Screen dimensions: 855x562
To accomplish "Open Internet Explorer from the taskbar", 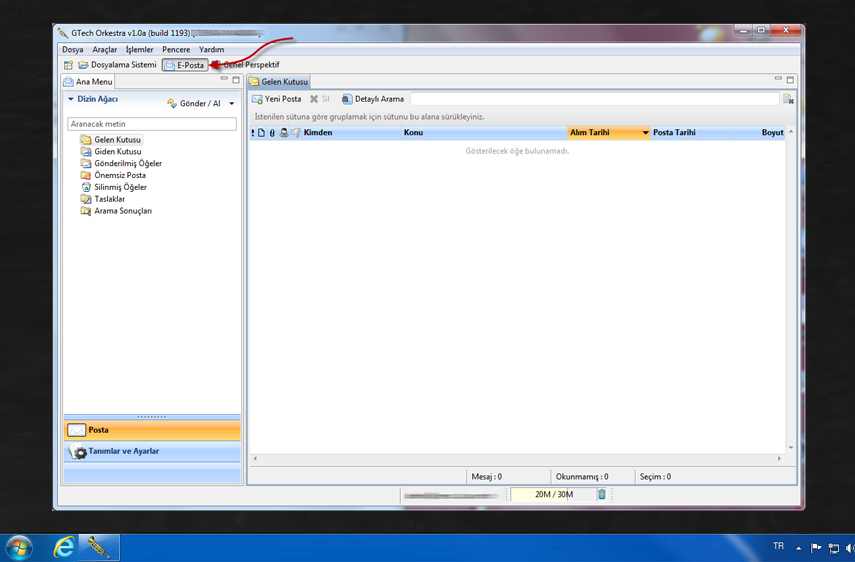I will [x=64, y=547].
